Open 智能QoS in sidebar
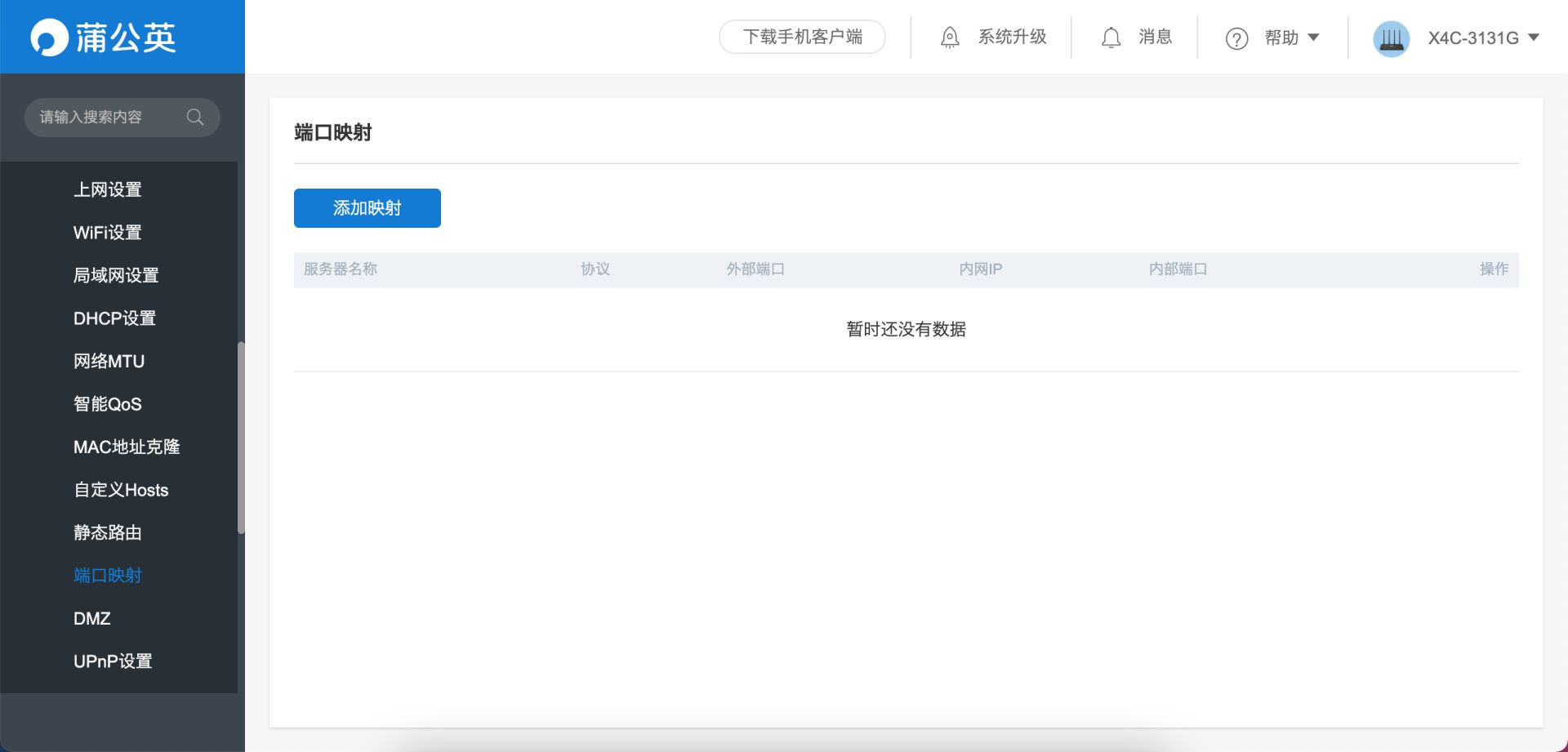 coord(108,404)
